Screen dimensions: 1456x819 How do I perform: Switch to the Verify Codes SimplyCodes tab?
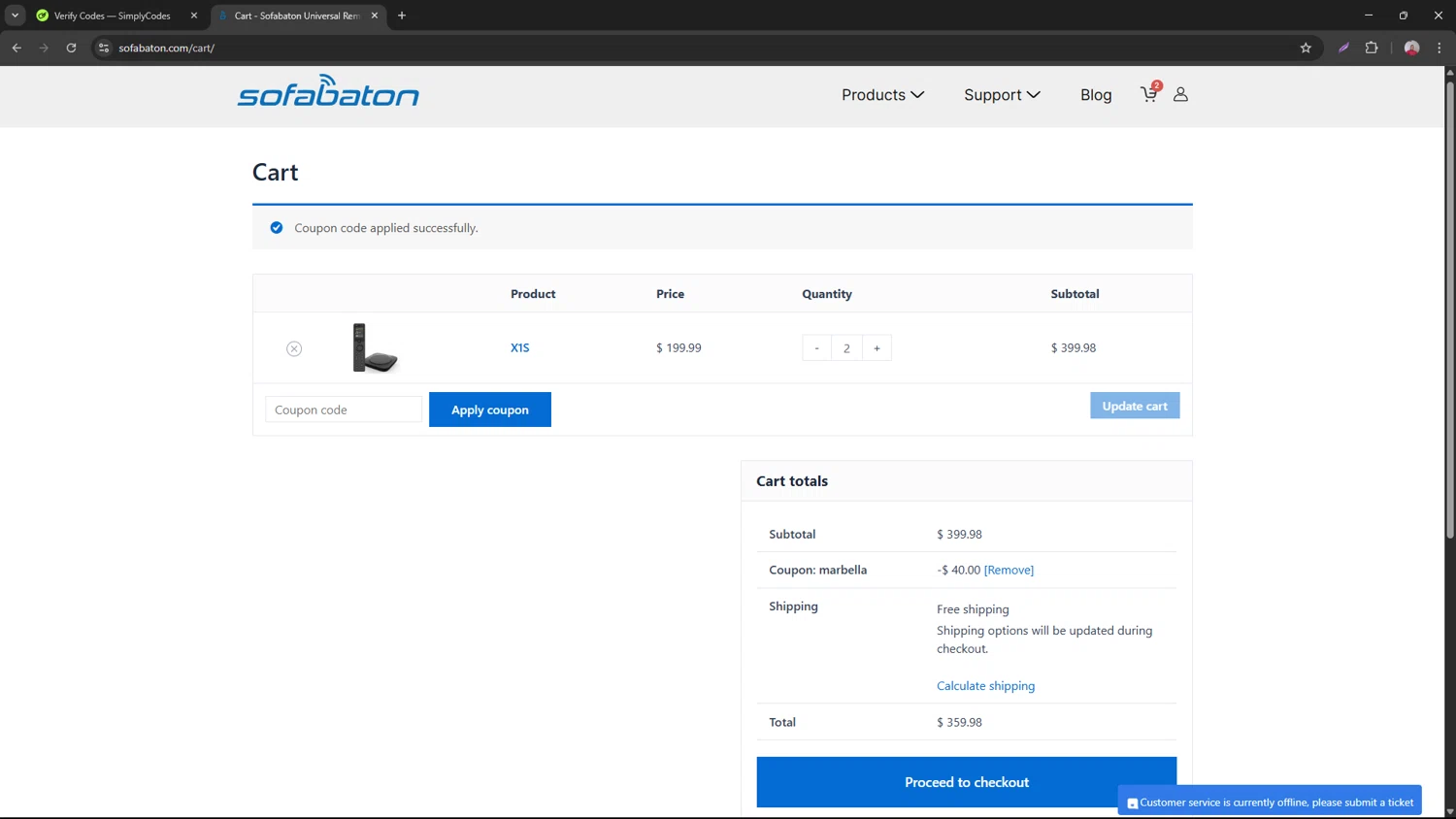(111, 16)
